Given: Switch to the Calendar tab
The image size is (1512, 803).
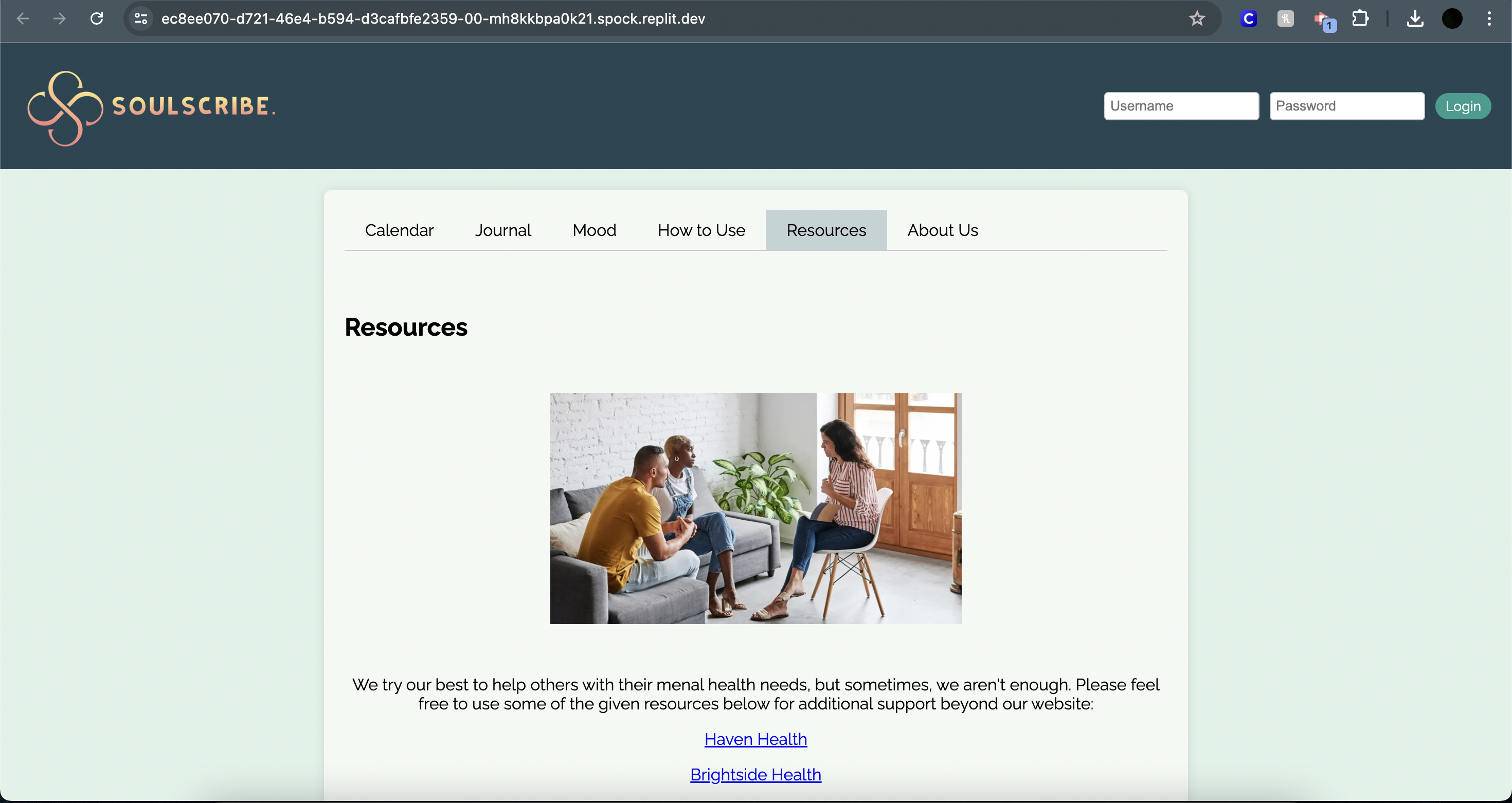Looking at the screenshot, I should (x=399, y=230).
